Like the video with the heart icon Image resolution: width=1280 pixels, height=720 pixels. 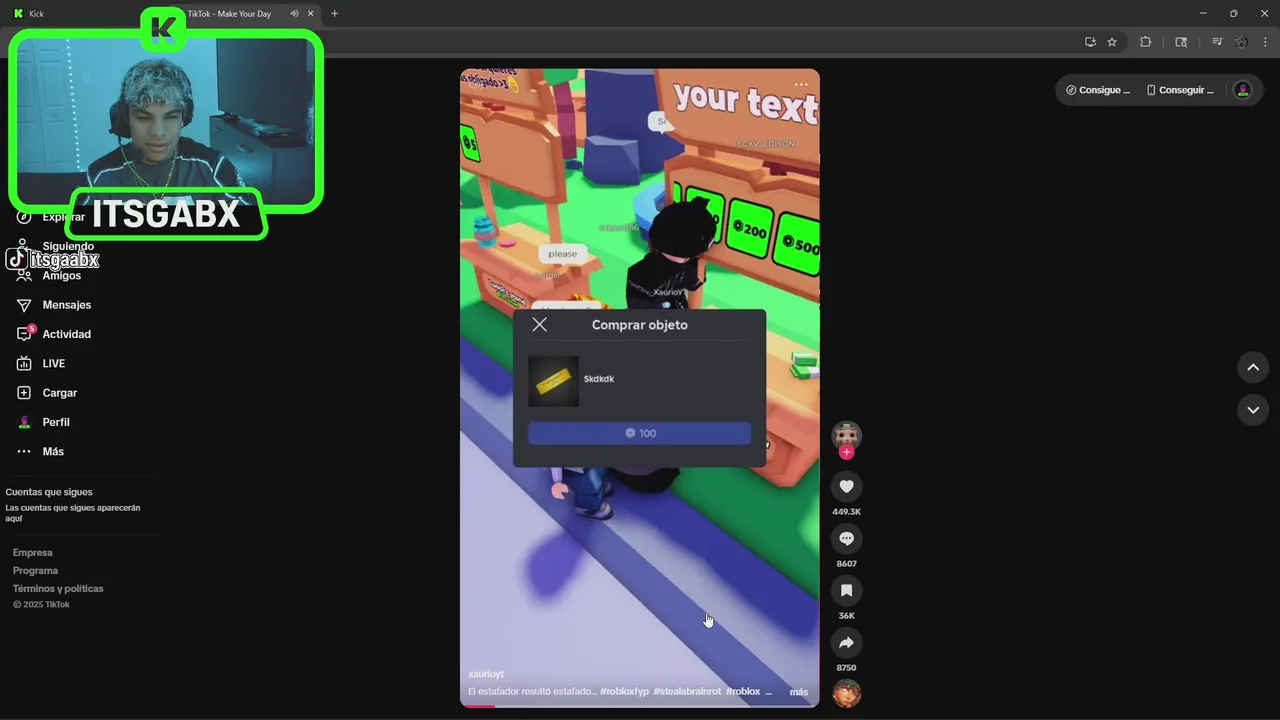point(846,486)
